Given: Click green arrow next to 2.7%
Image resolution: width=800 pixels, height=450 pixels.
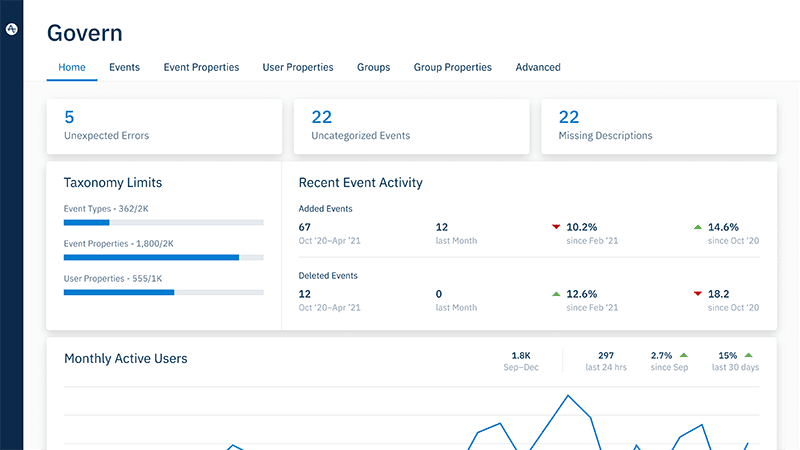Looking at the screenshot, I should tap(684, 355).
